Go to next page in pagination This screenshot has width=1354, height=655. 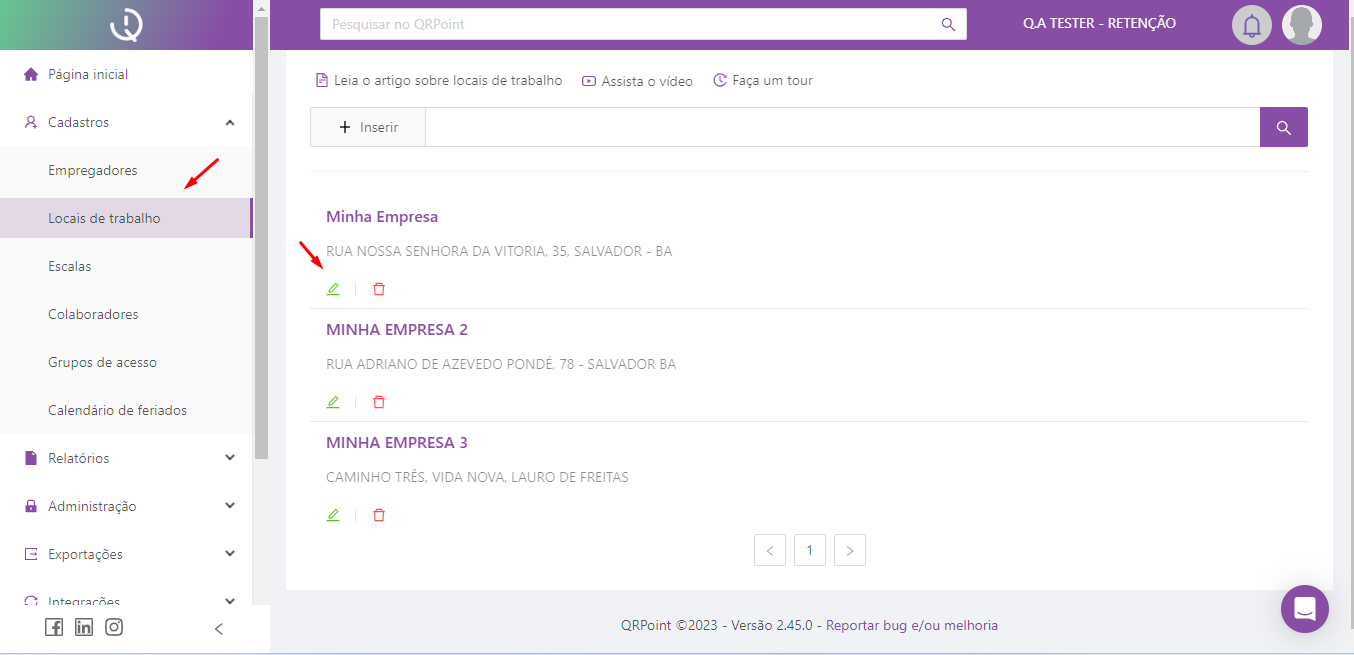849,550
